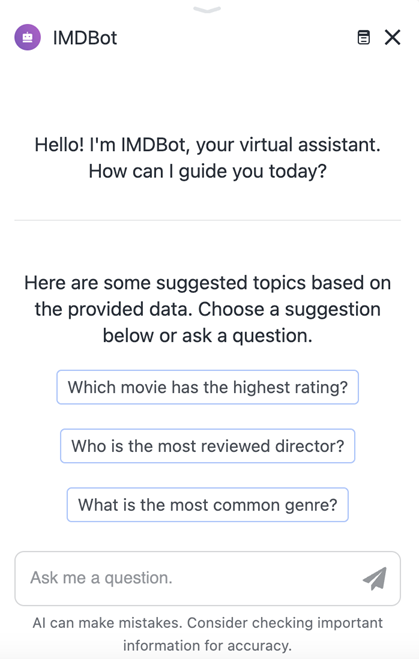Click the 'below or ask a question' line

[208, 336]
